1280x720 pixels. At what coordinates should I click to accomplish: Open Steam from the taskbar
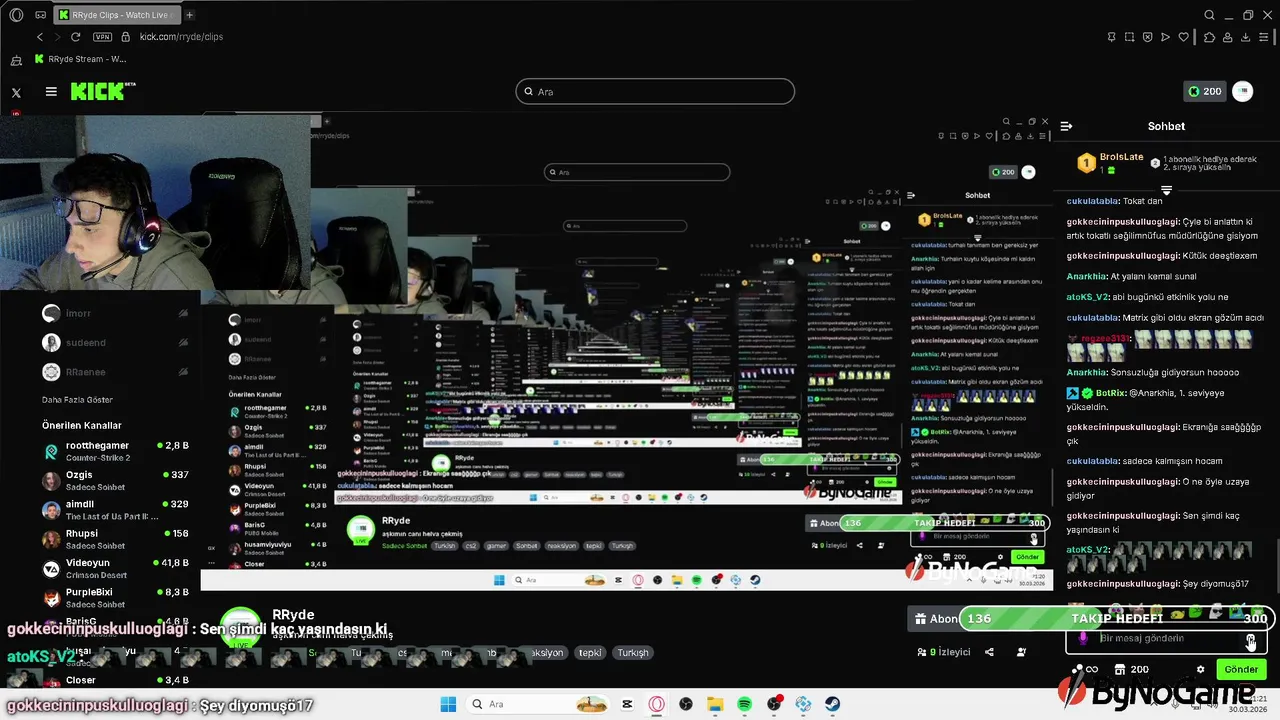(832, 704)
